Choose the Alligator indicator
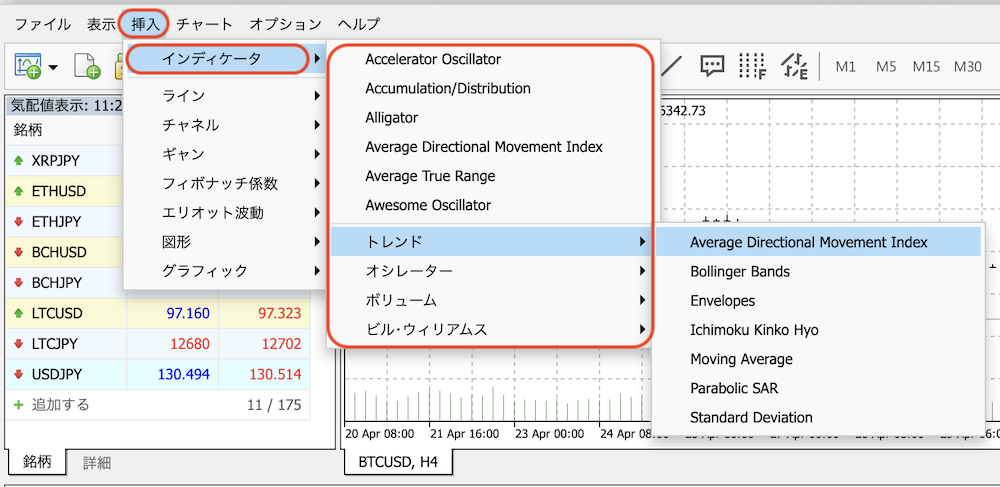 point(392,118)
